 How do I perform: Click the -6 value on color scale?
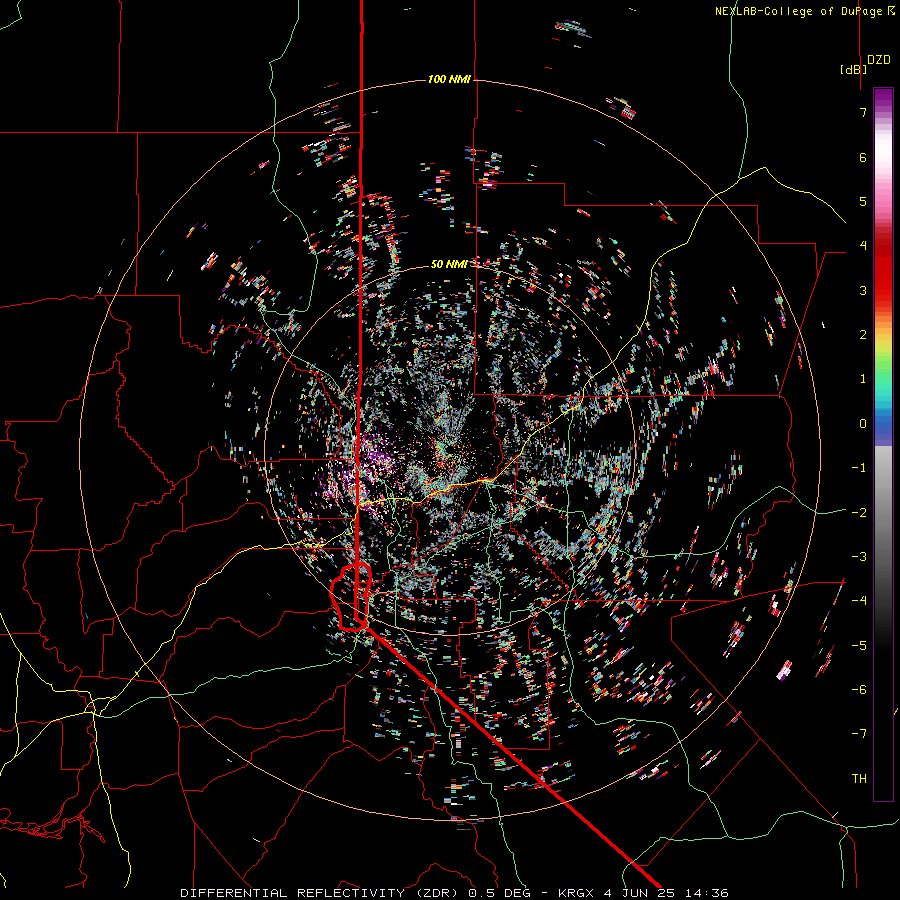pos(859,690)
